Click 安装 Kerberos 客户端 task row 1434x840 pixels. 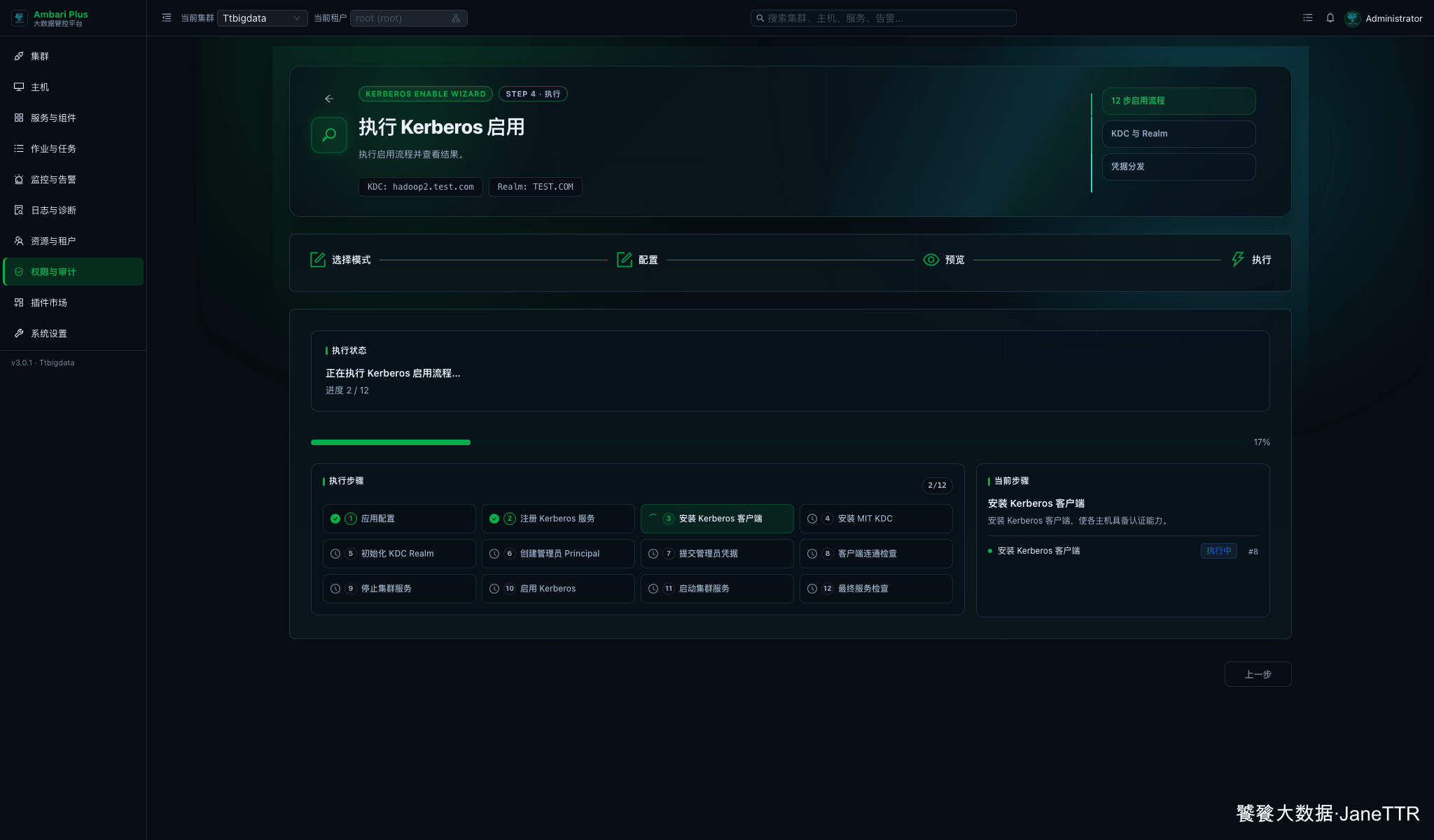[1122, 551]
